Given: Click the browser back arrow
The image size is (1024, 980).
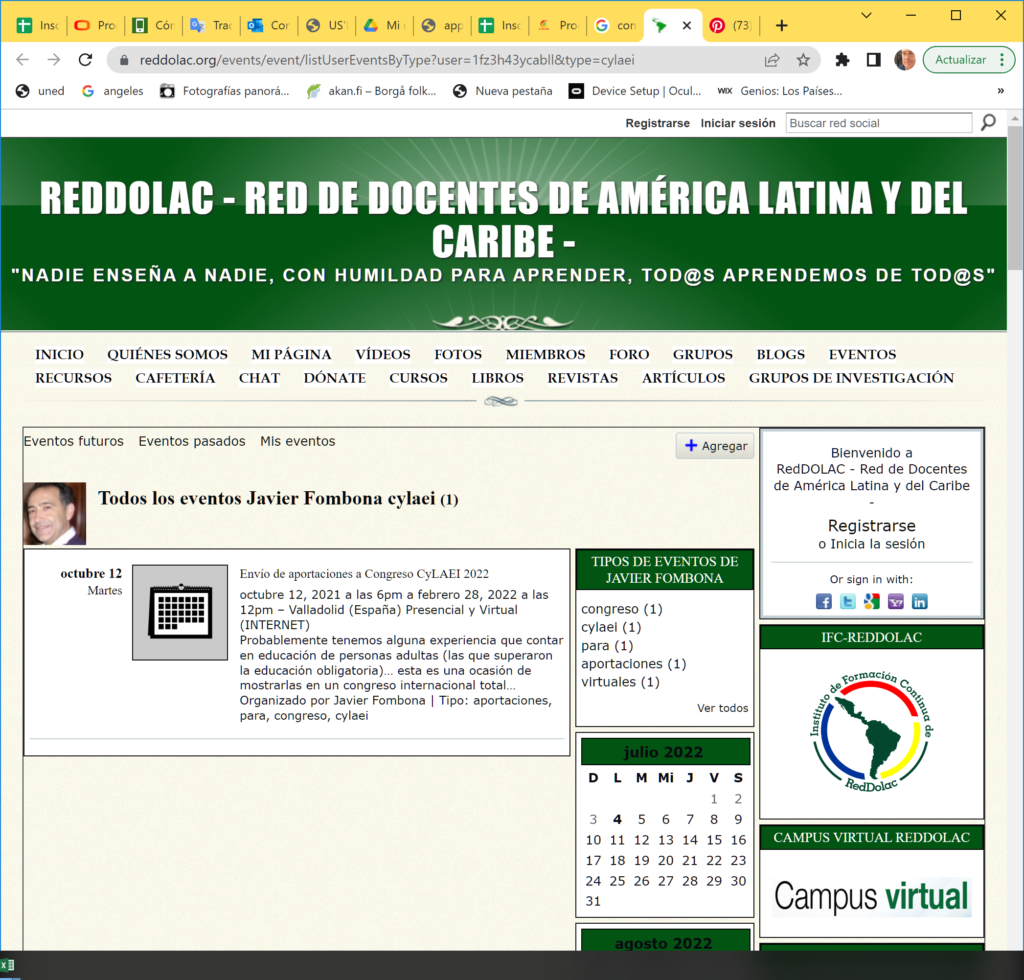Looking at the screenshot, I should pyautogui.click(x=22, y=60).
